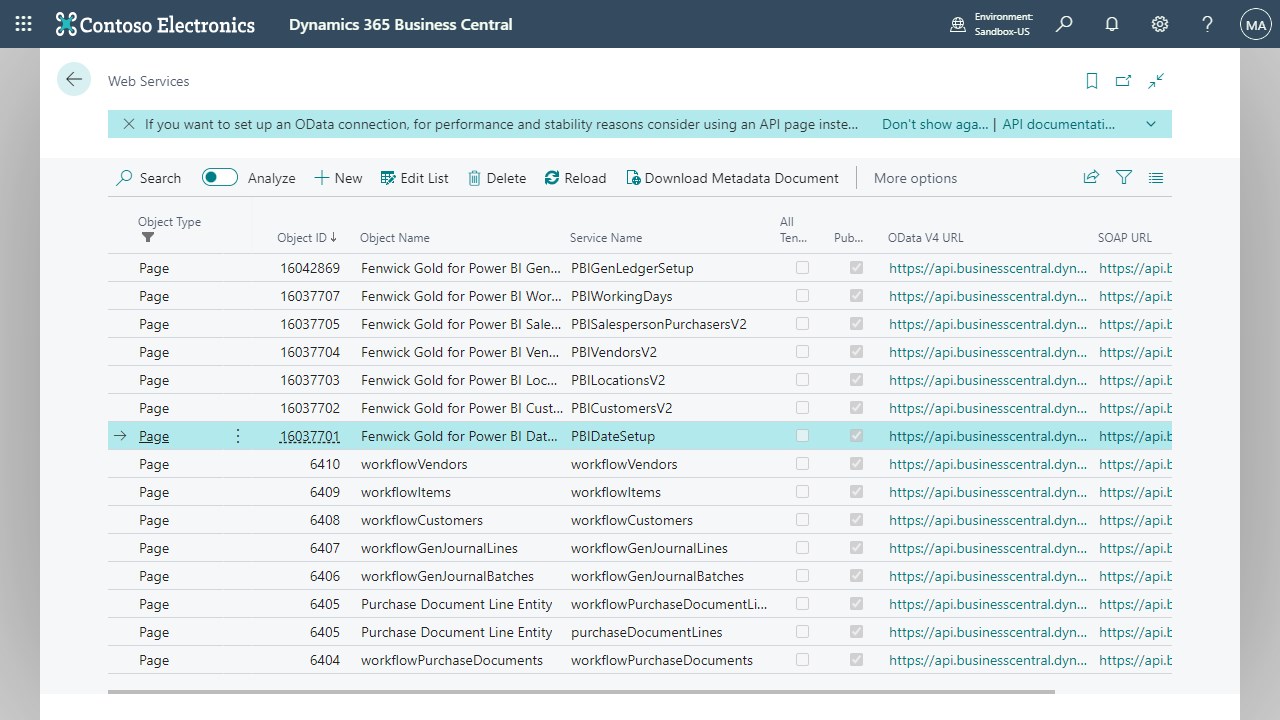Viewport: 1280px width, 720px height.
Task: Open the API documentation link
Action: pos(1058,124)
